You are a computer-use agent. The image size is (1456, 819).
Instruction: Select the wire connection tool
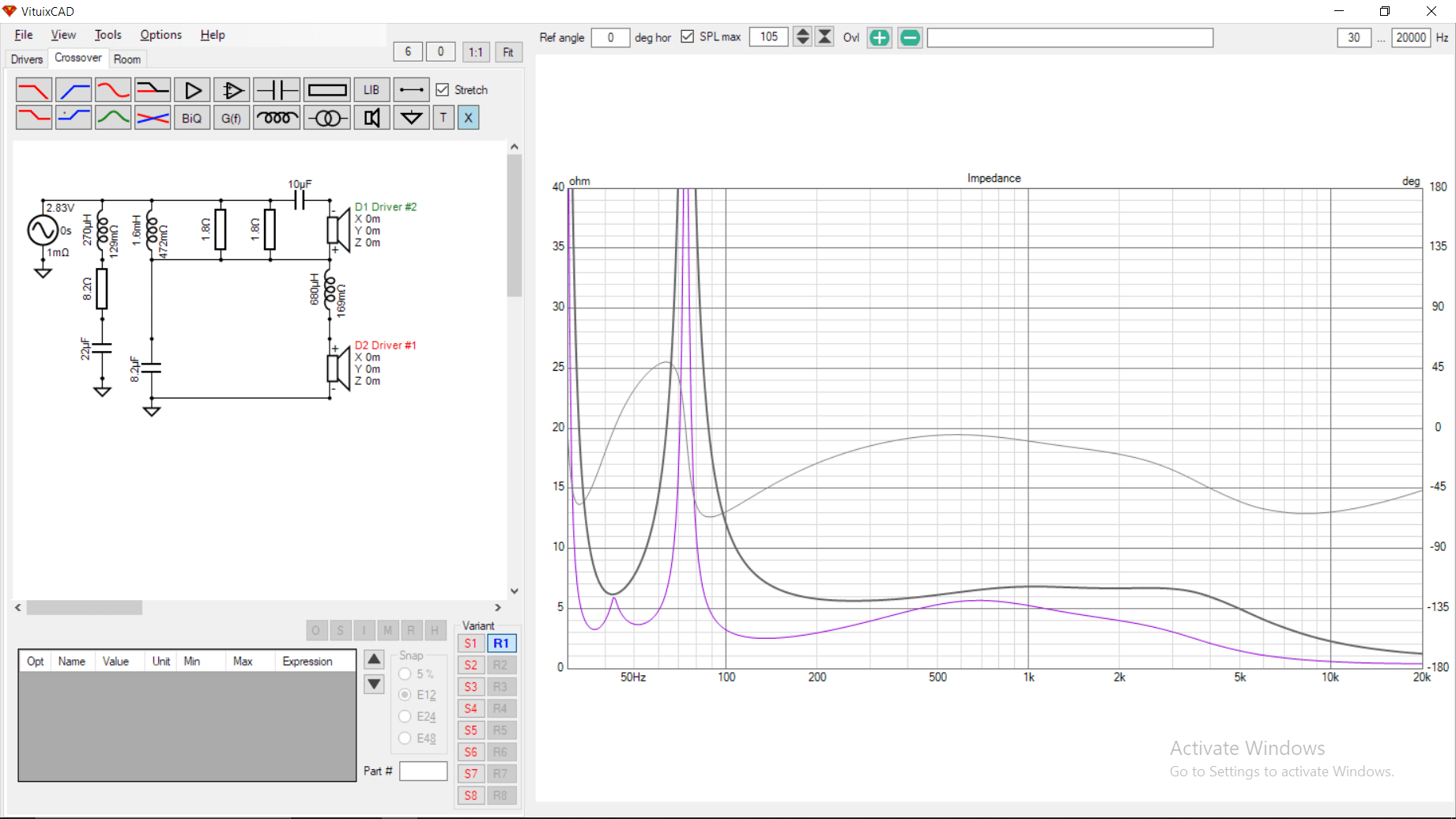[x=411, y=90]
